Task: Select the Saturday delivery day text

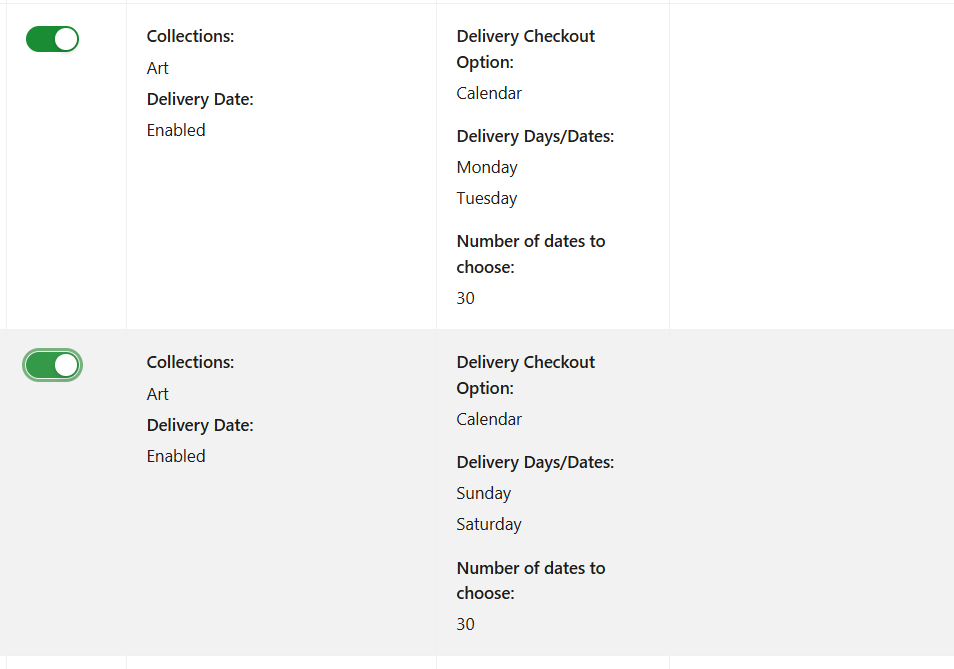Action: tap(489, 524)
